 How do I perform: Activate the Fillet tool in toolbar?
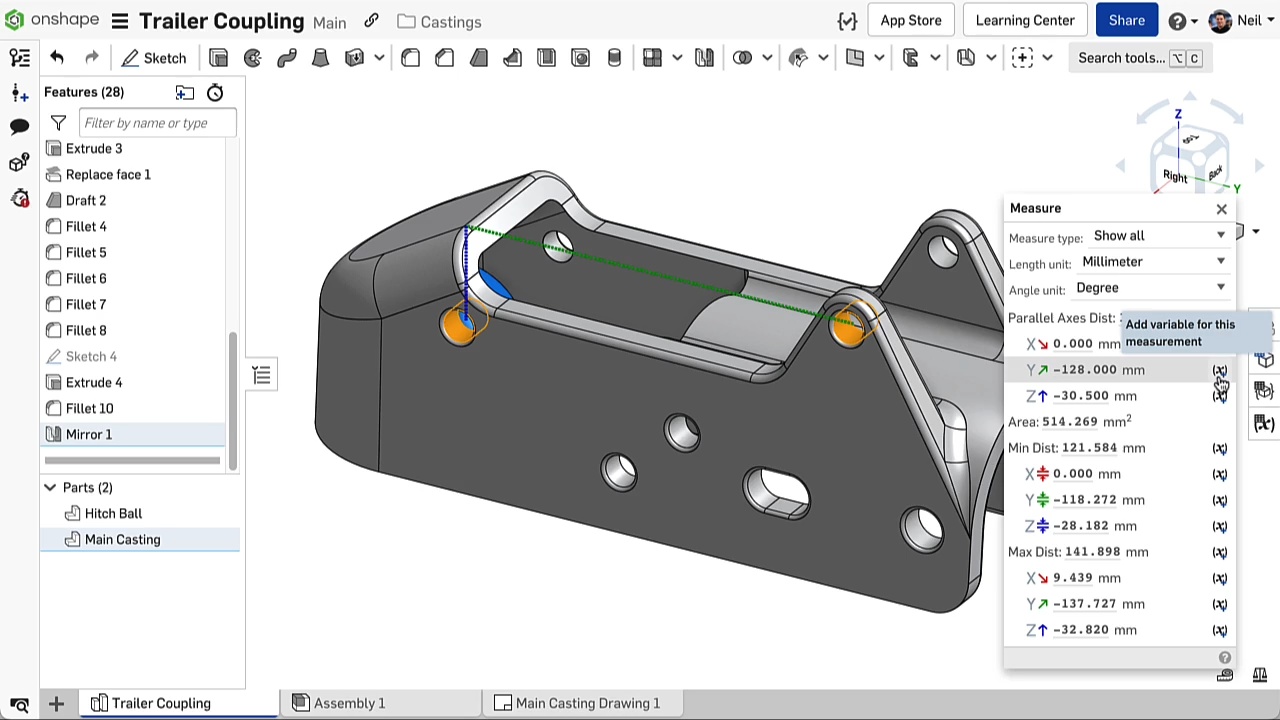[x=411, y=58]
